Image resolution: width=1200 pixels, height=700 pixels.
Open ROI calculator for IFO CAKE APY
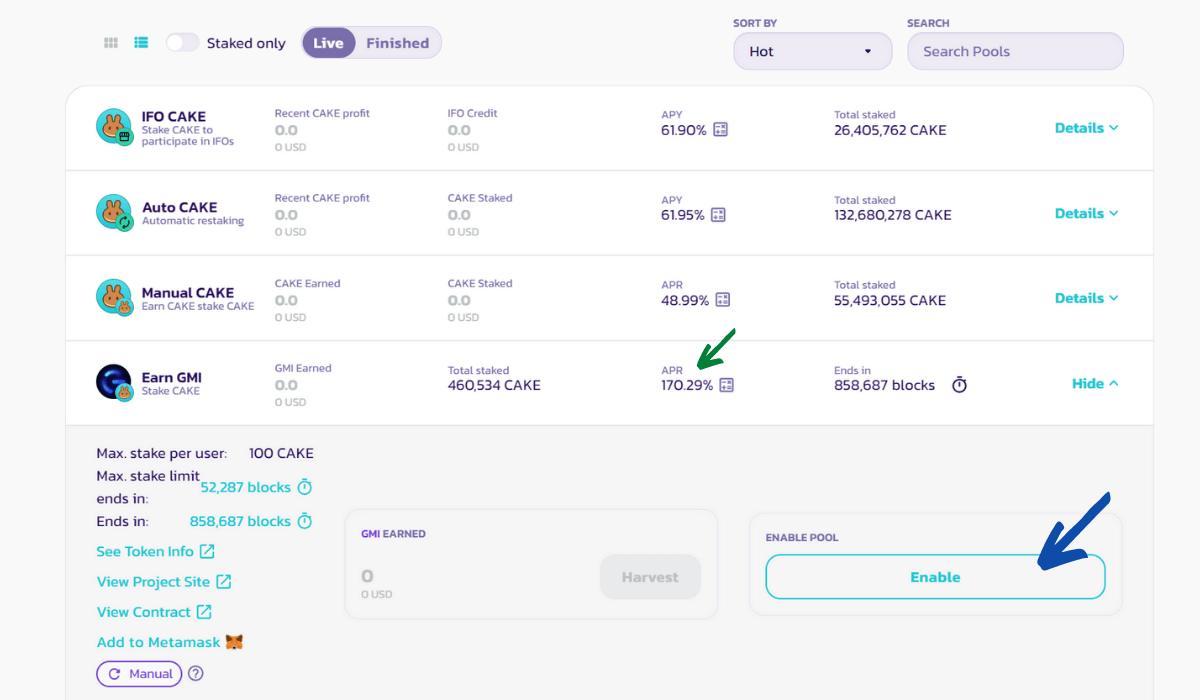(720, 130)
